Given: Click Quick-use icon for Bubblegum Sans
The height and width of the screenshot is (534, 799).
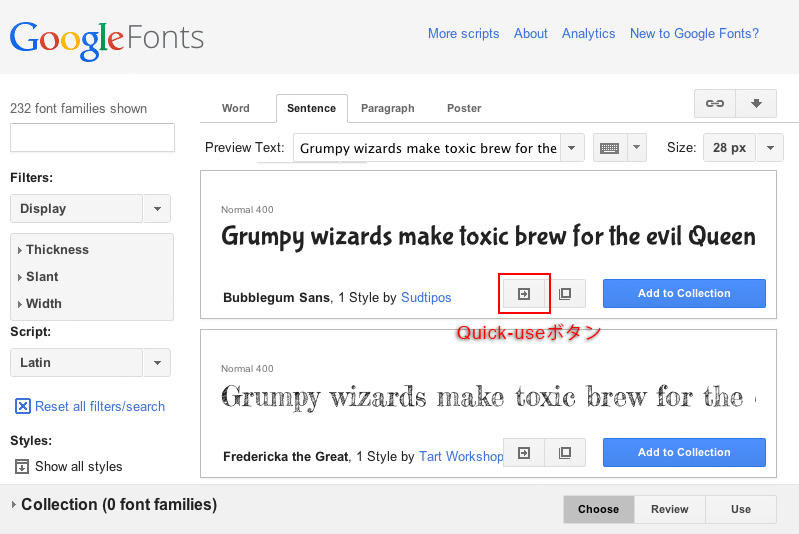Looking at the screenshot, I should [524, 293].
